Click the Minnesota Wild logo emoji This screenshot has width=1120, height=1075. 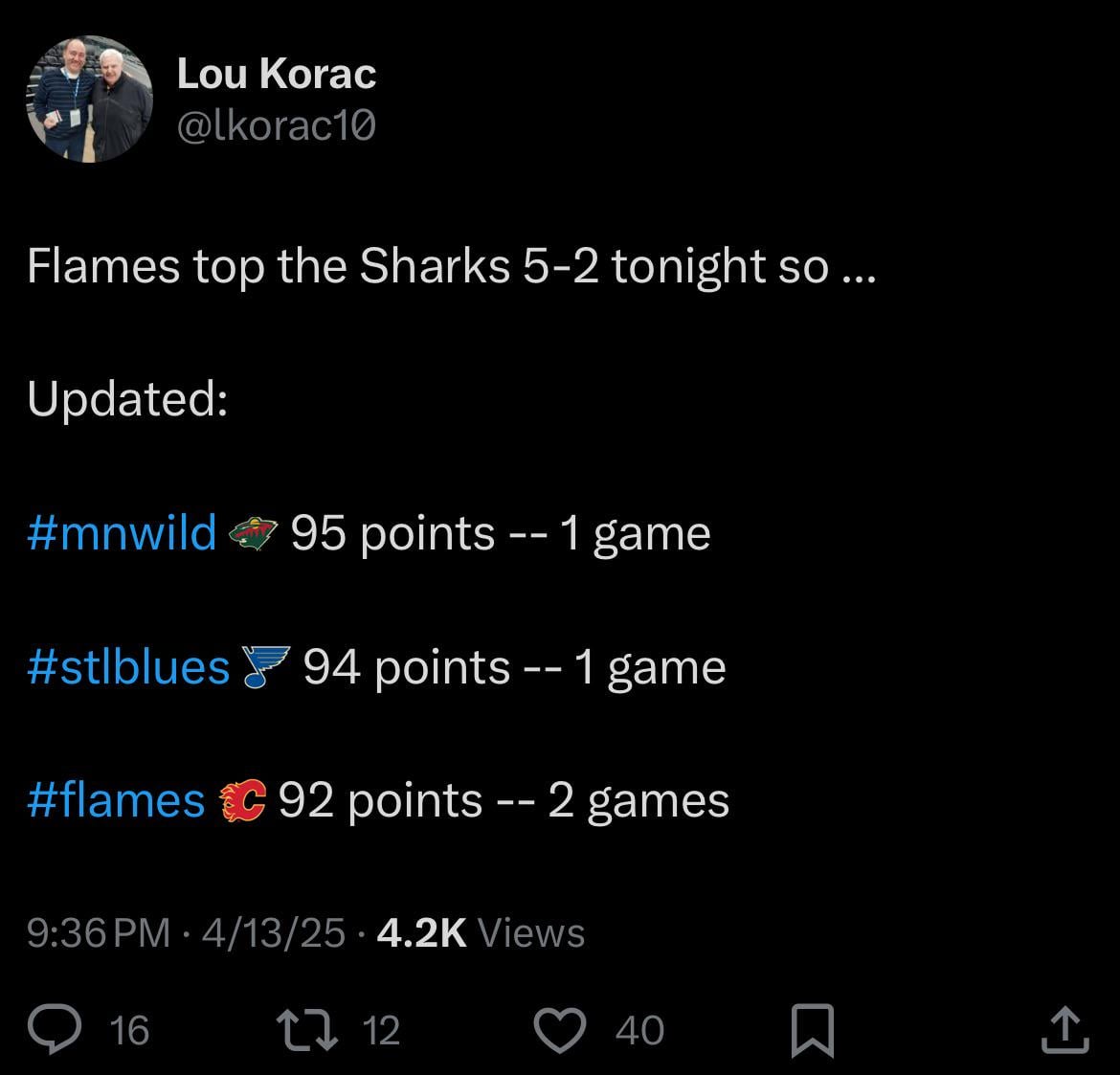[x=254, y=533]
